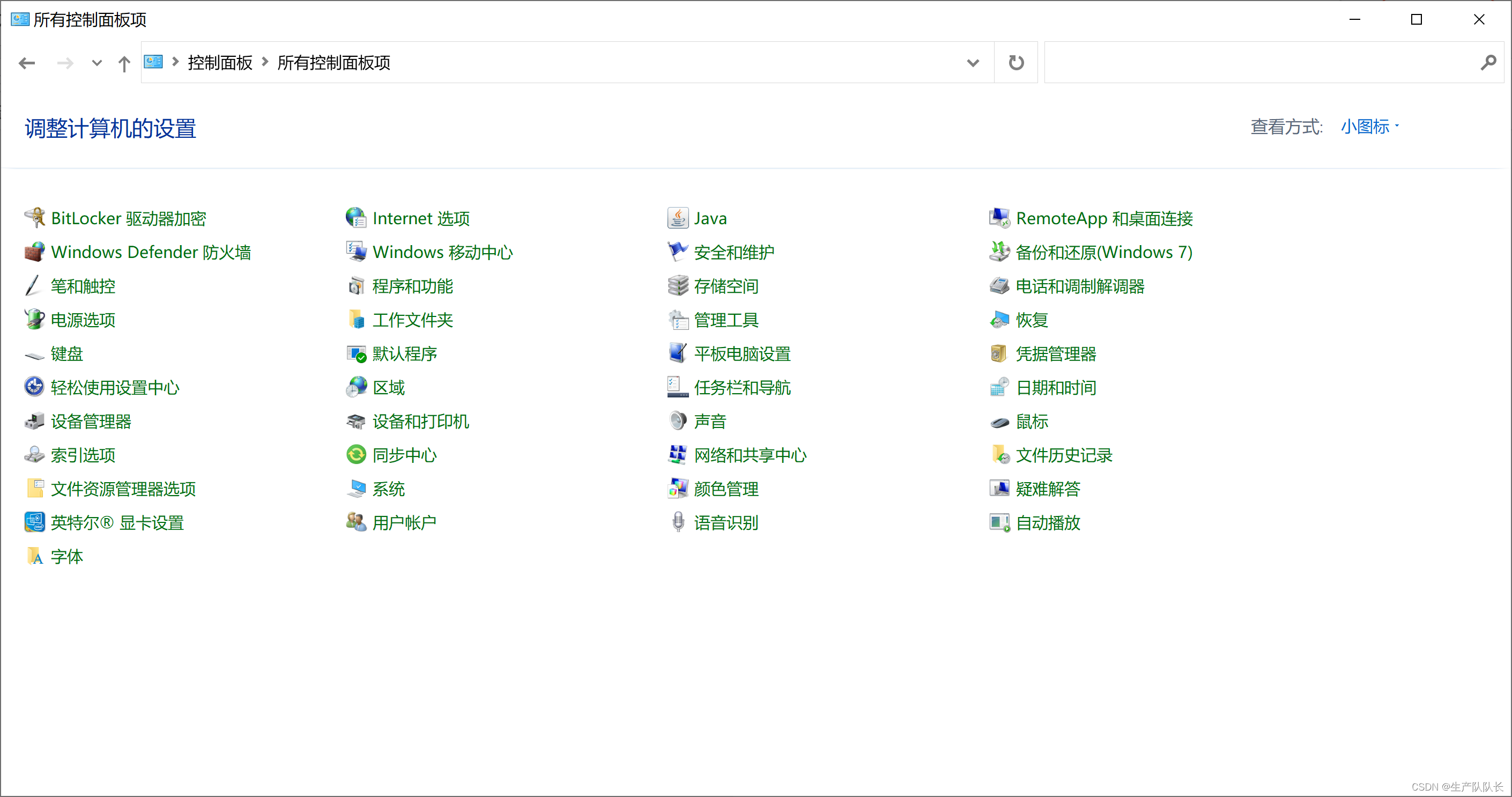Viewport: 1512px width, 797px height.
Task: Click the Sync Center green icon
Action: pyautogui.click(x=355, y=455)
